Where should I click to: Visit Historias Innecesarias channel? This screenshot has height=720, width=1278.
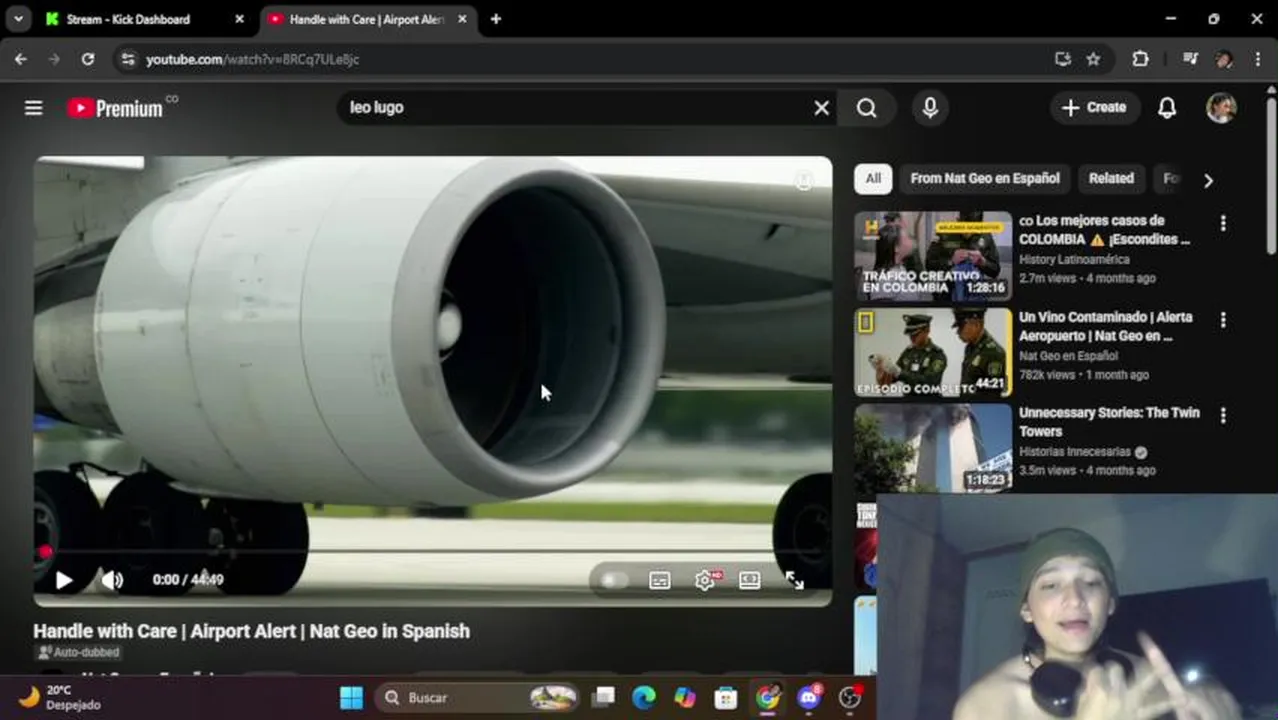[1076, 452]
